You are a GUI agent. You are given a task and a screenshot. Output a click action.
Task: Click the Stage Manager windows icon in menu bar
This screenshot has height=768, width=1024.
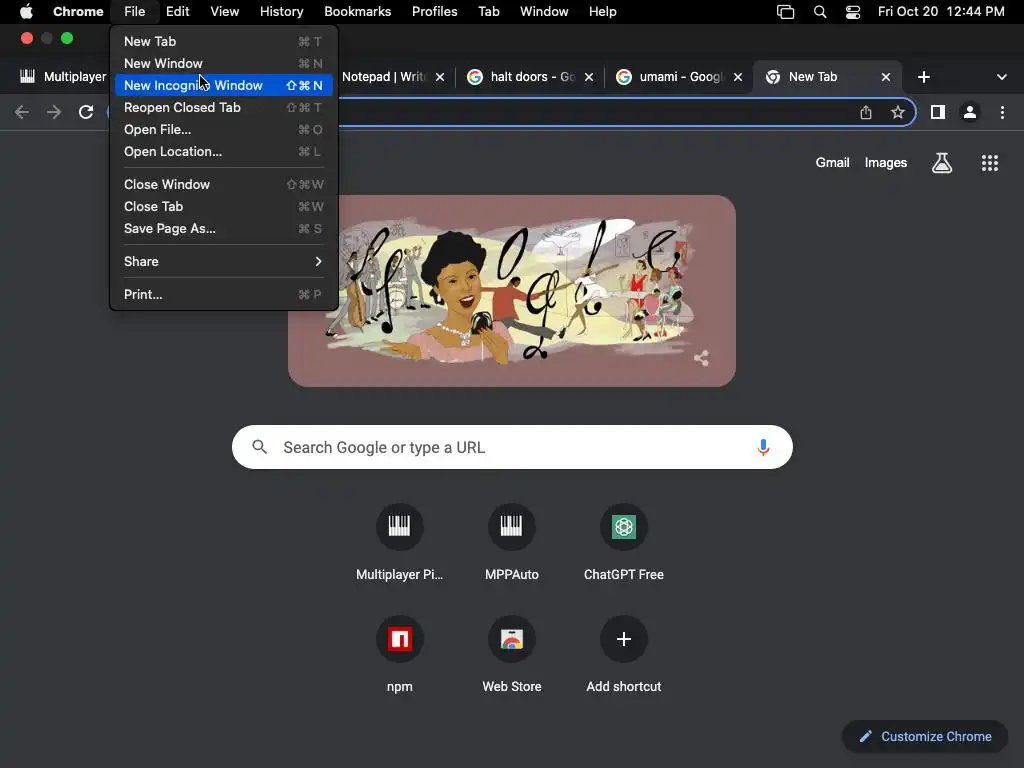[785, 12]
